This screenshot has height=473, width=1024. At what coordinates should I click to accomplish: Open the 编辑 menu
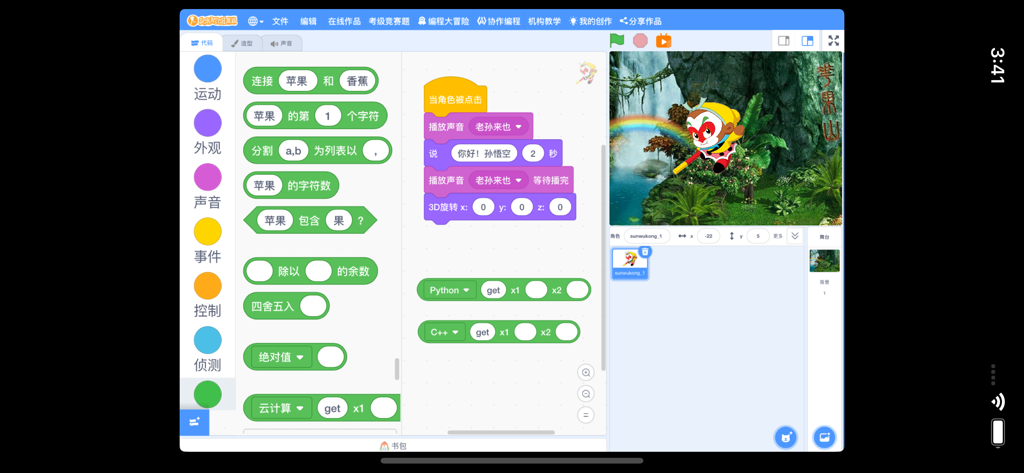[308, 21]
